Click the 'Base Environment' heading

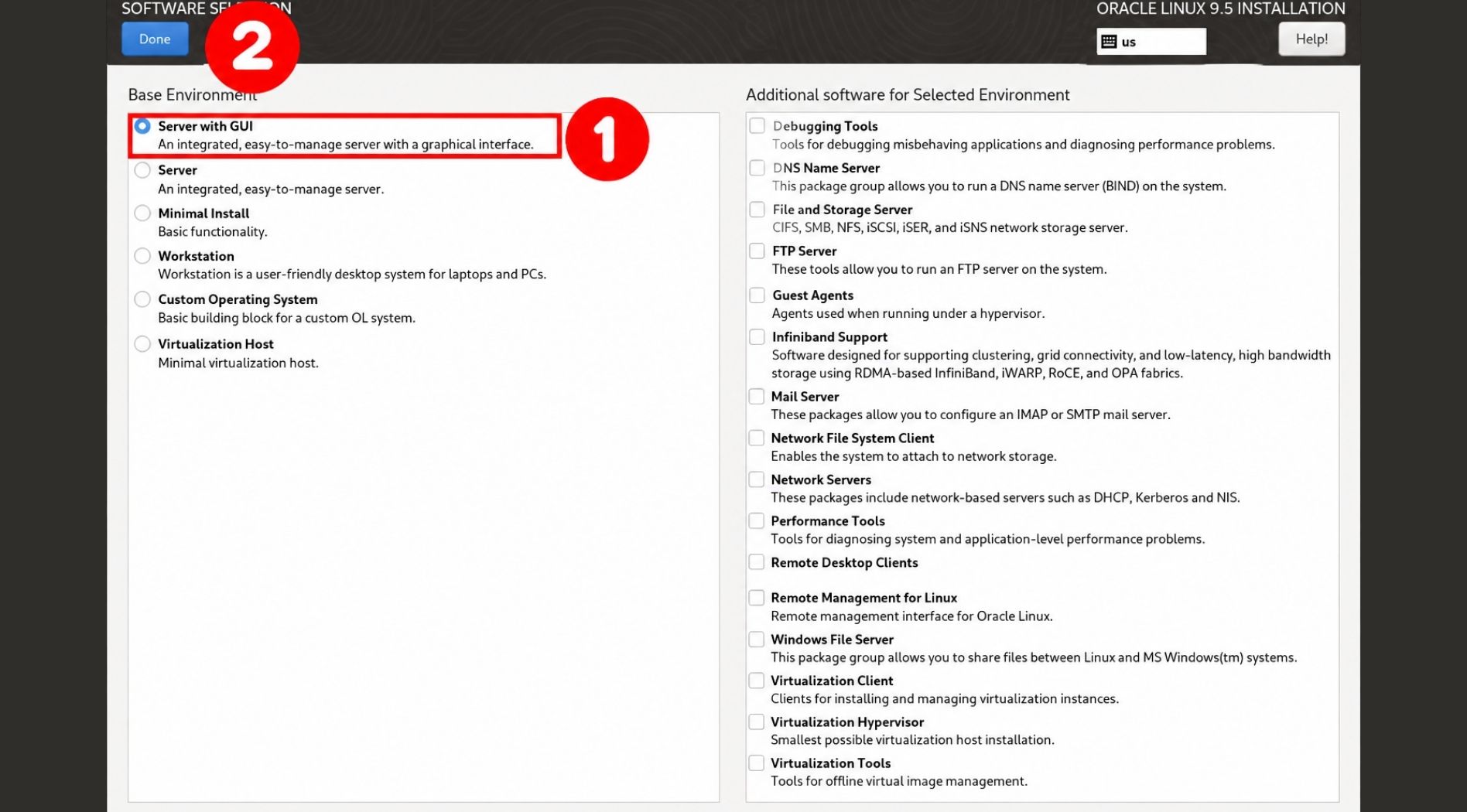pos(193,95)
